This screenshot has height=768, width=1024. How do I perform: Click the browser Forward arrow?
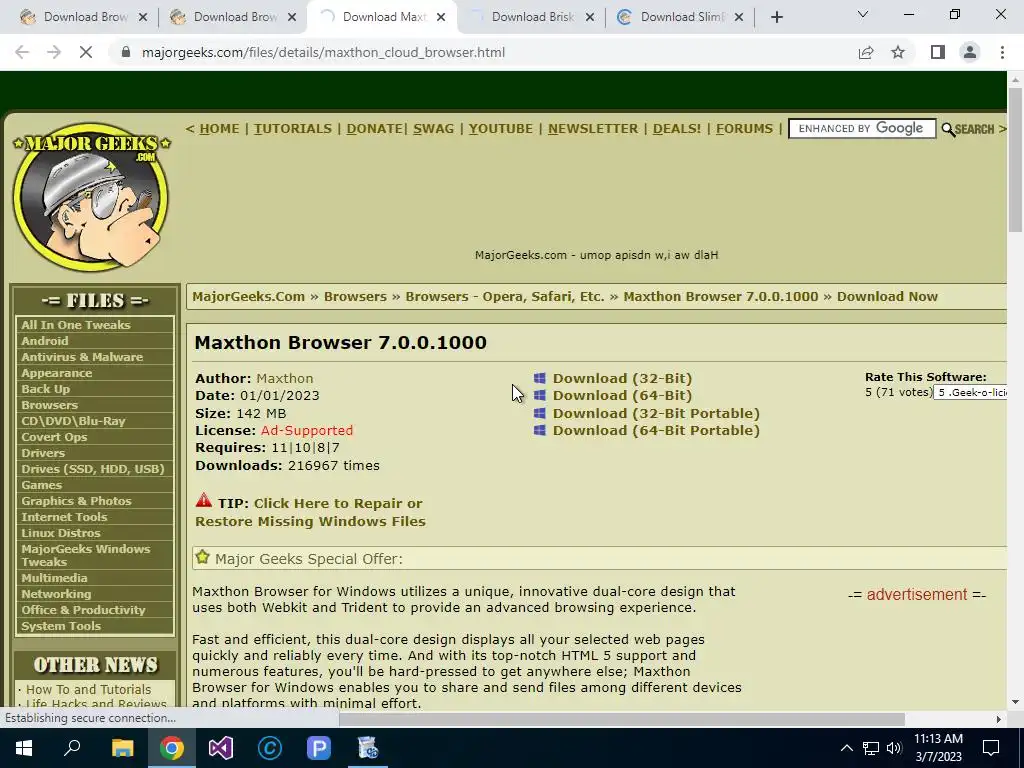point(54,52)
